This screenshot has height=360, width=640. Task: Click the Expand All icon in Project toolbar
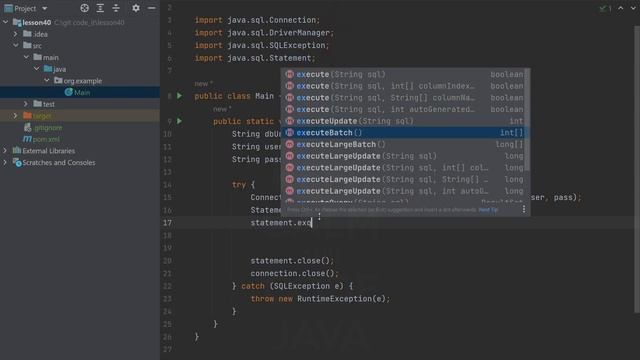point(100,8)
